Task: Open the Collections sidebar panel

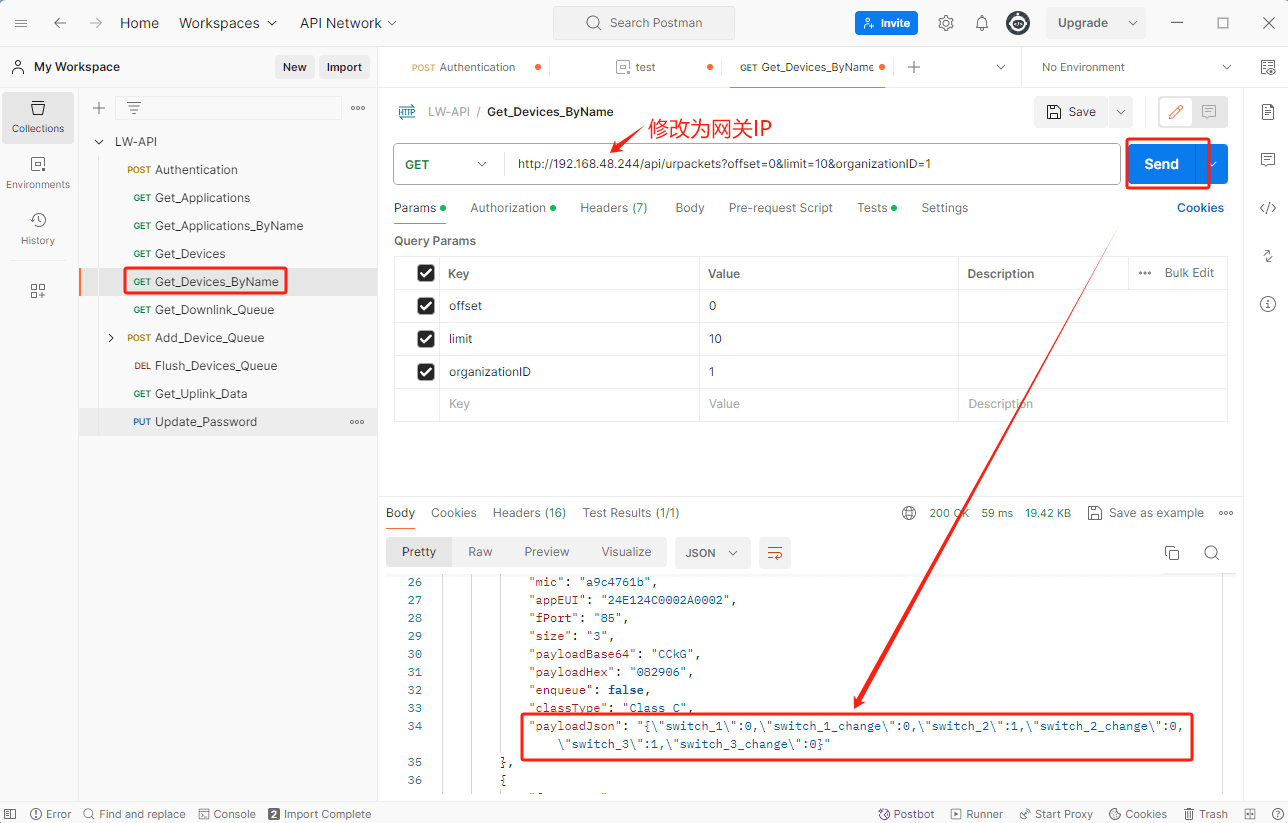Action: 38,117
